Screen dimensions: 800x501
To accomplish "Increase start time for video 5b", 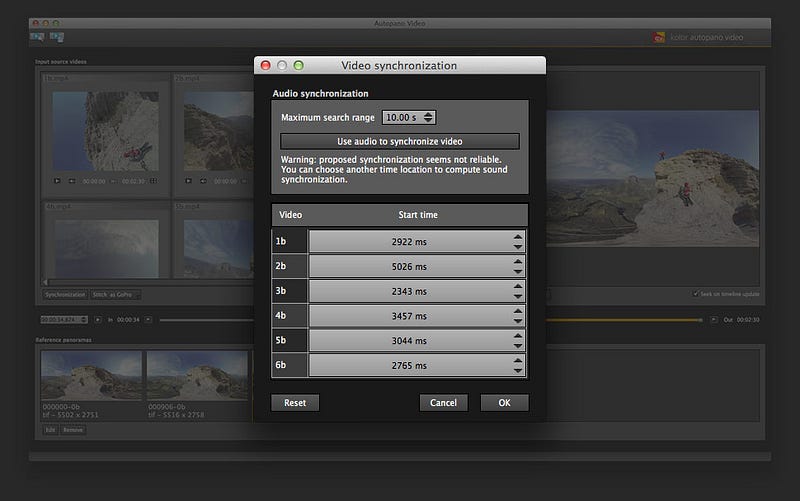I will click(518, 336).
